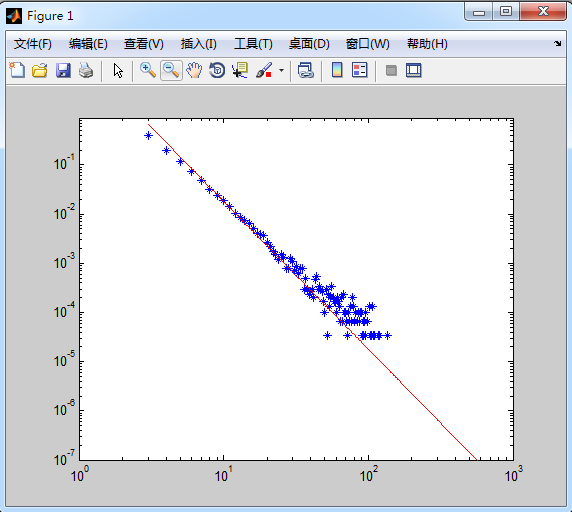572x512 pixels.
Task: Select the Zoom In magnifier tool
Action: point(148,70)
